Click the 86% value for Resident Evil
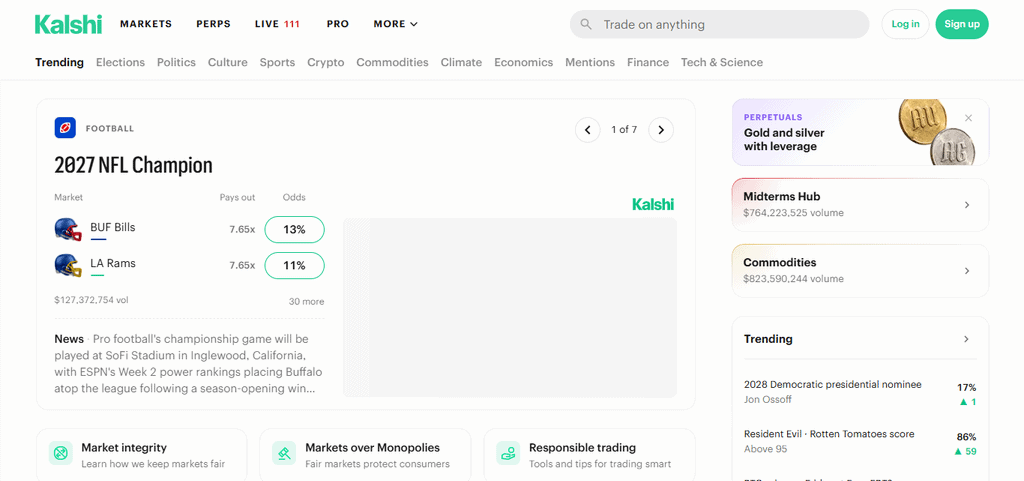The width and height of the screenshot is (1024, 481). (x=967, y=437)
